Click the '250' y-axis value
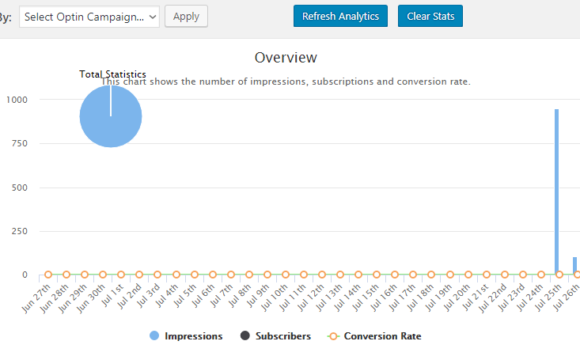 [x=20, y=231]
